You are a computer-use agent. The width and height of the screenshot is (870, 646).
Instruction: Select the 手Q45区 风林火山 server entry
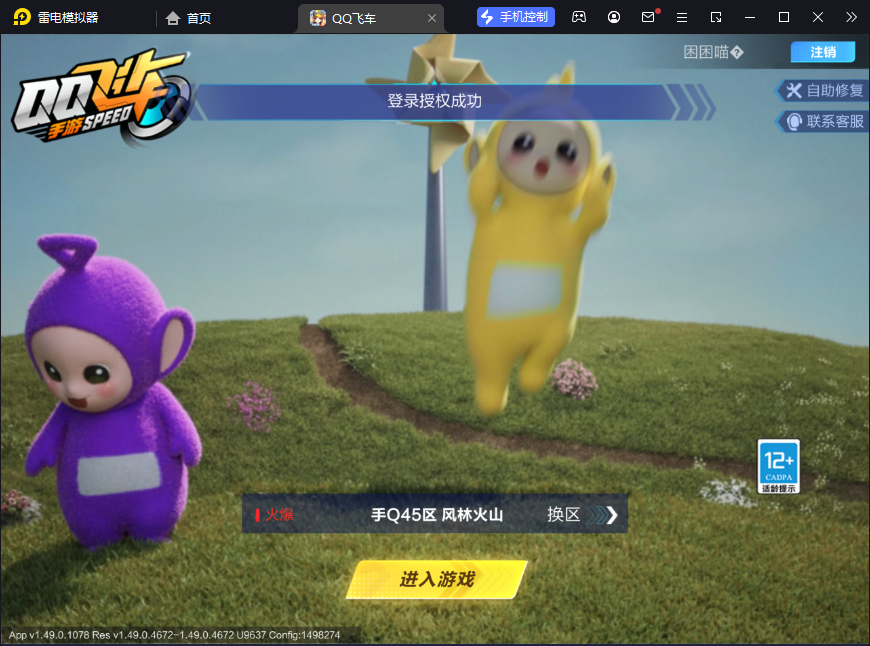[x=437, y=514]
